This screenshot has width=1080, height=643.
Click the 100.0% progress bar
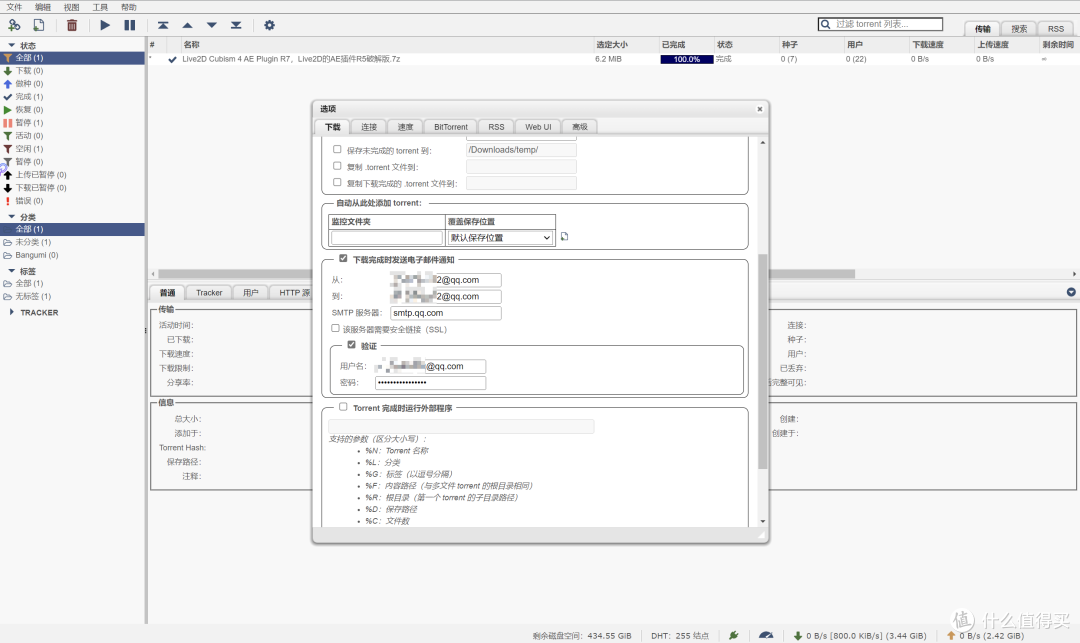click(x=686, y=59)
